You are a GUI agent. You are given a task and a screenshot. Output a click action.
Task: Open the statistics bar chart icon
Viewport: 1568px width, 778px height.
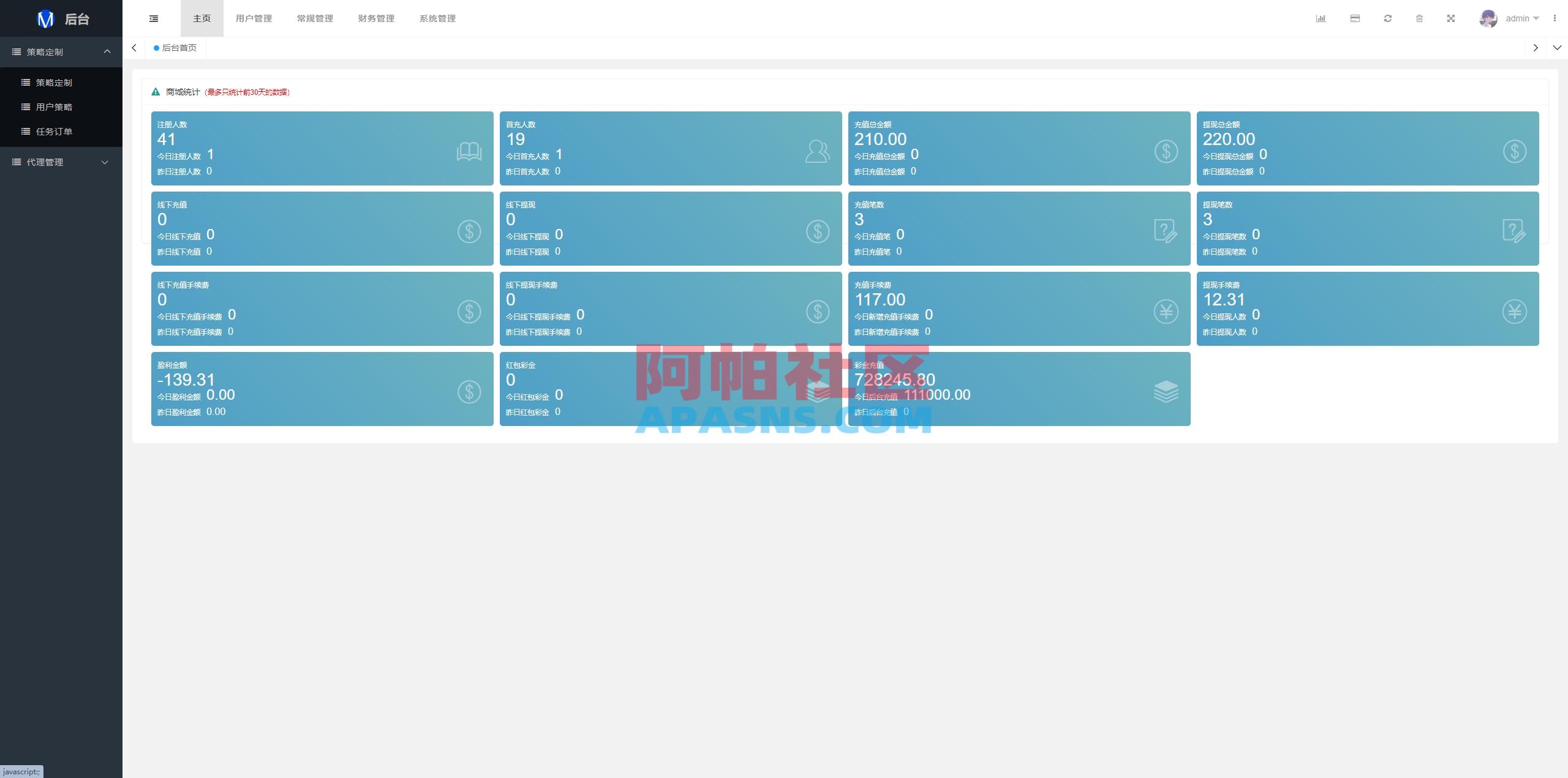[x=1321, y=18]
